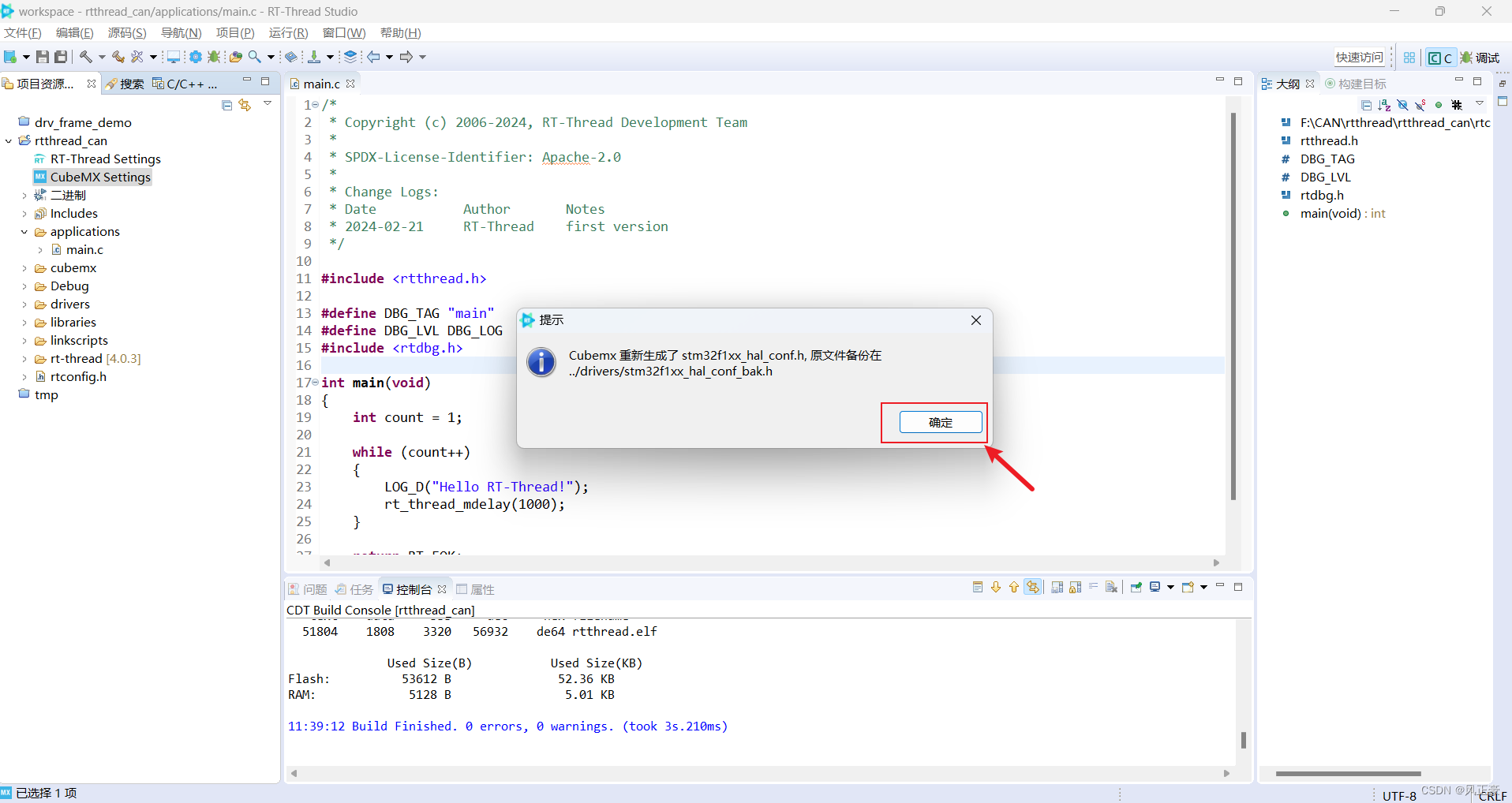This screenshot has width=1512, height=803.
Task: Switch to the 调试 debug perspective
Action: coord(1480,58)
